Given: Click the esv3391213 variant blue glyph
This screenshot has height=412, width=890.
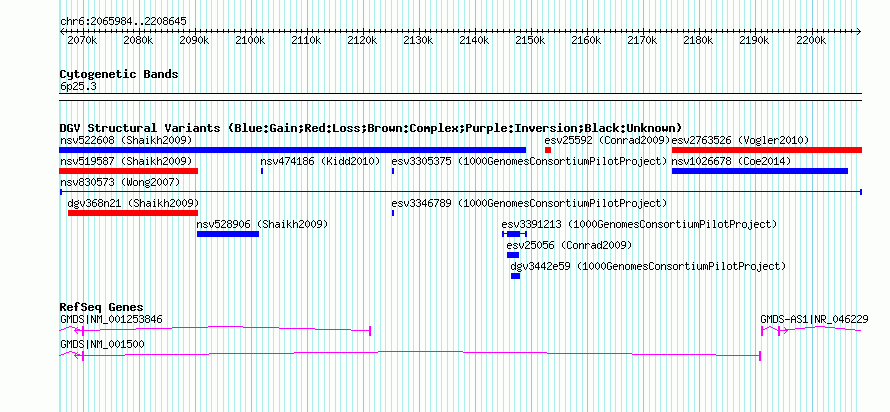Looking at the screenshot, I should coord(515,234).
